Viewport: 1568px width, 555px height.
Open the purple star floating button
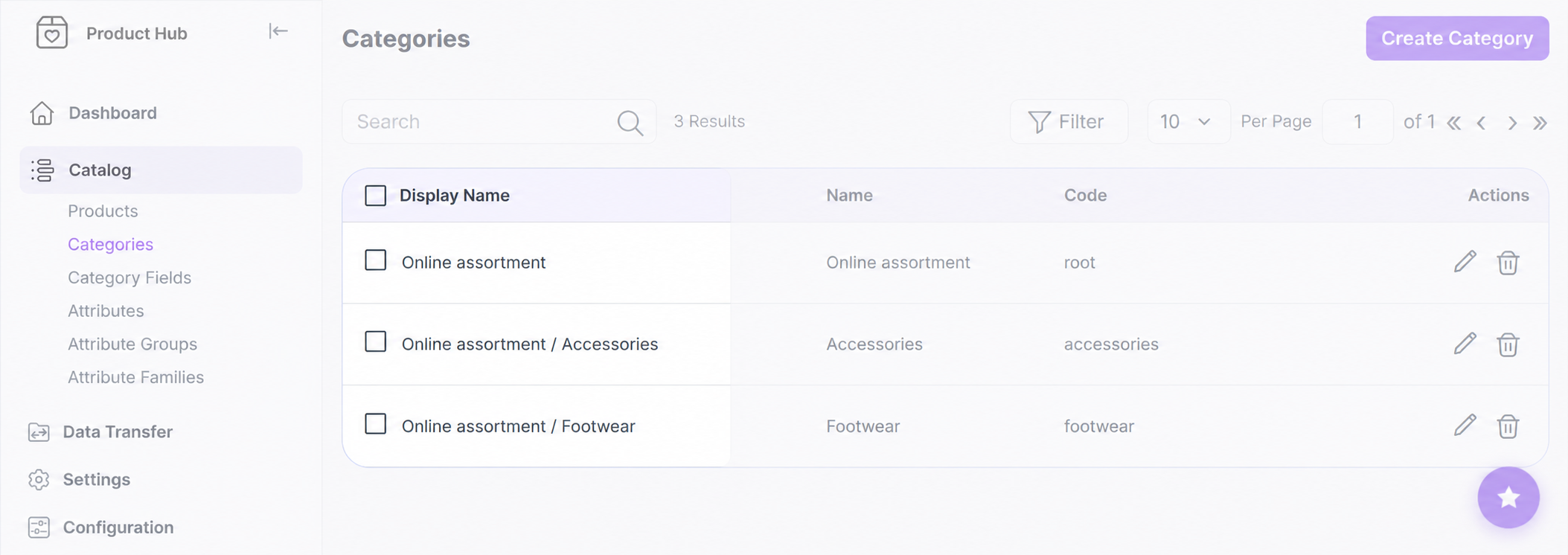tap(1508, 497)
